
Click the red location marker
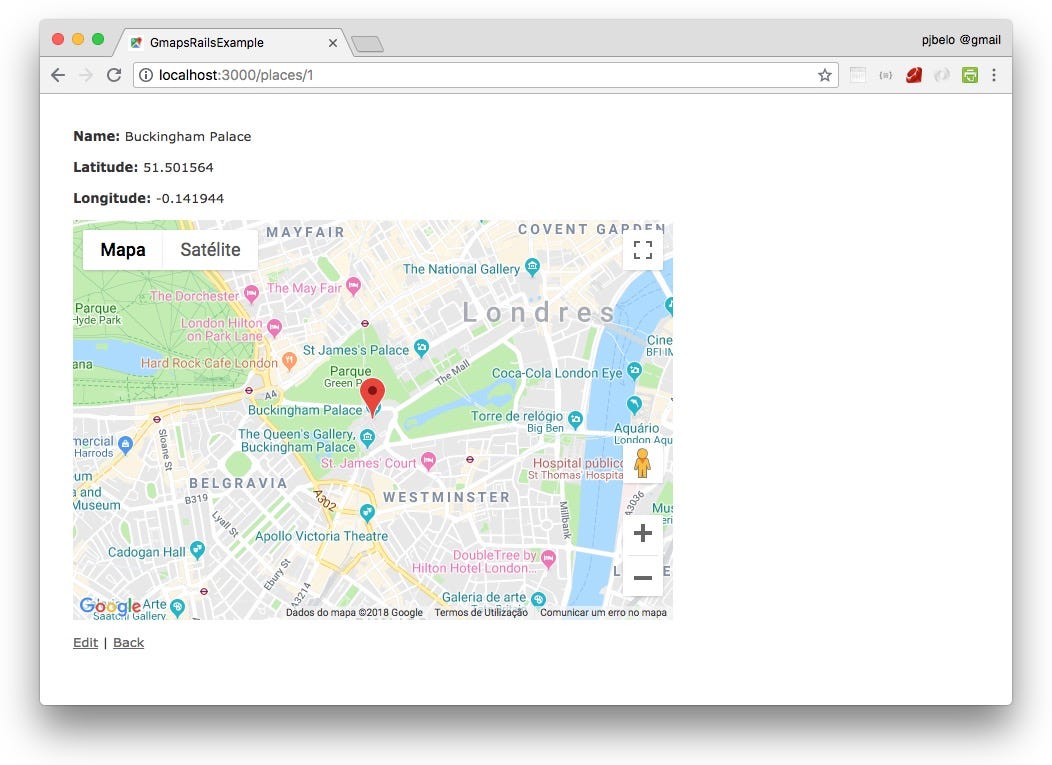pyautogui.click(x=372, y=397)
